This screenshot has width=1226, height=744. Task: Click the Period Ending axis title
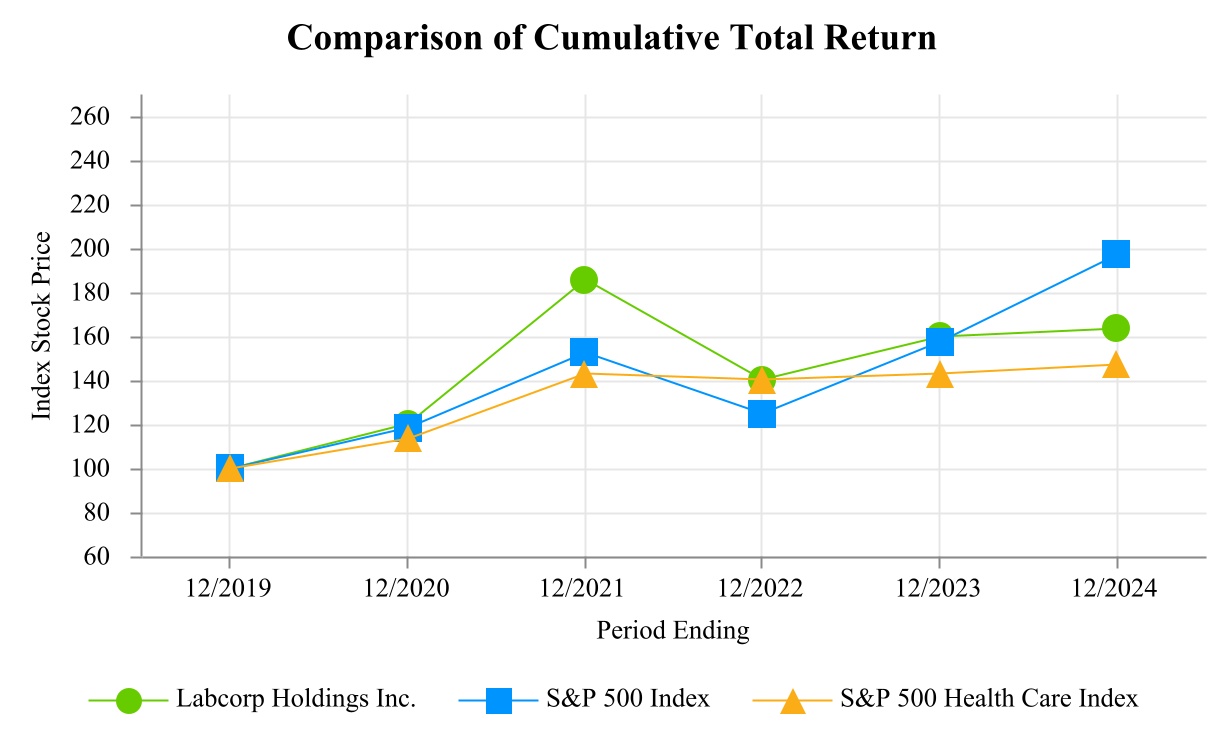click(x=673, y=631)
